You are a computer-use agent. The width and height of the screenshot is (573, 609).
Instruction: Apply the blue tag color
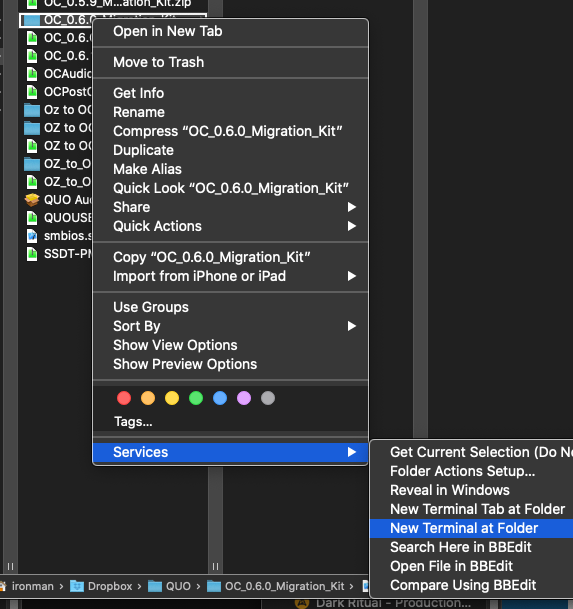point(220,398)
